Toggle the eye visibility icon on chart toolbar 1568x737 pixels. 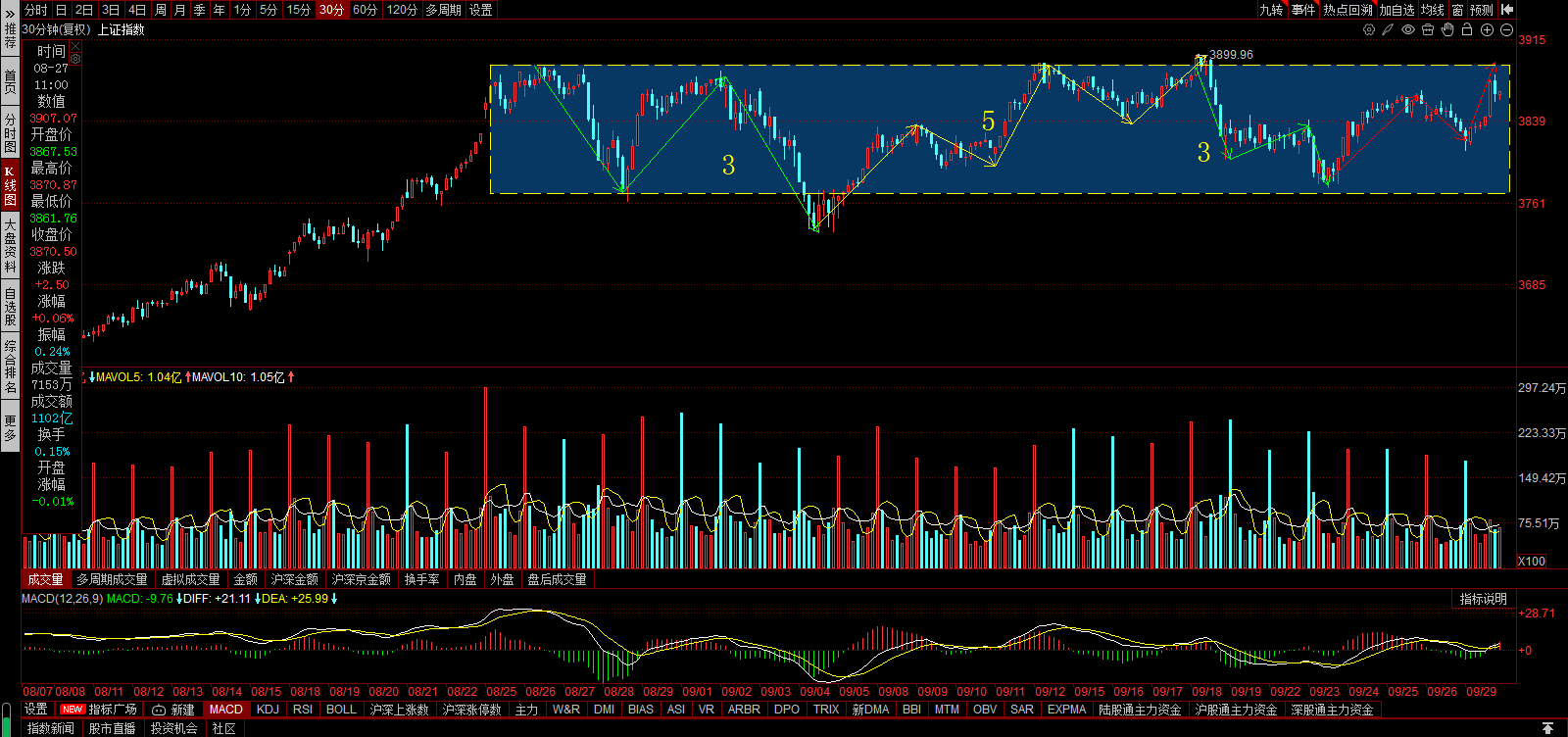[1408, 29]
